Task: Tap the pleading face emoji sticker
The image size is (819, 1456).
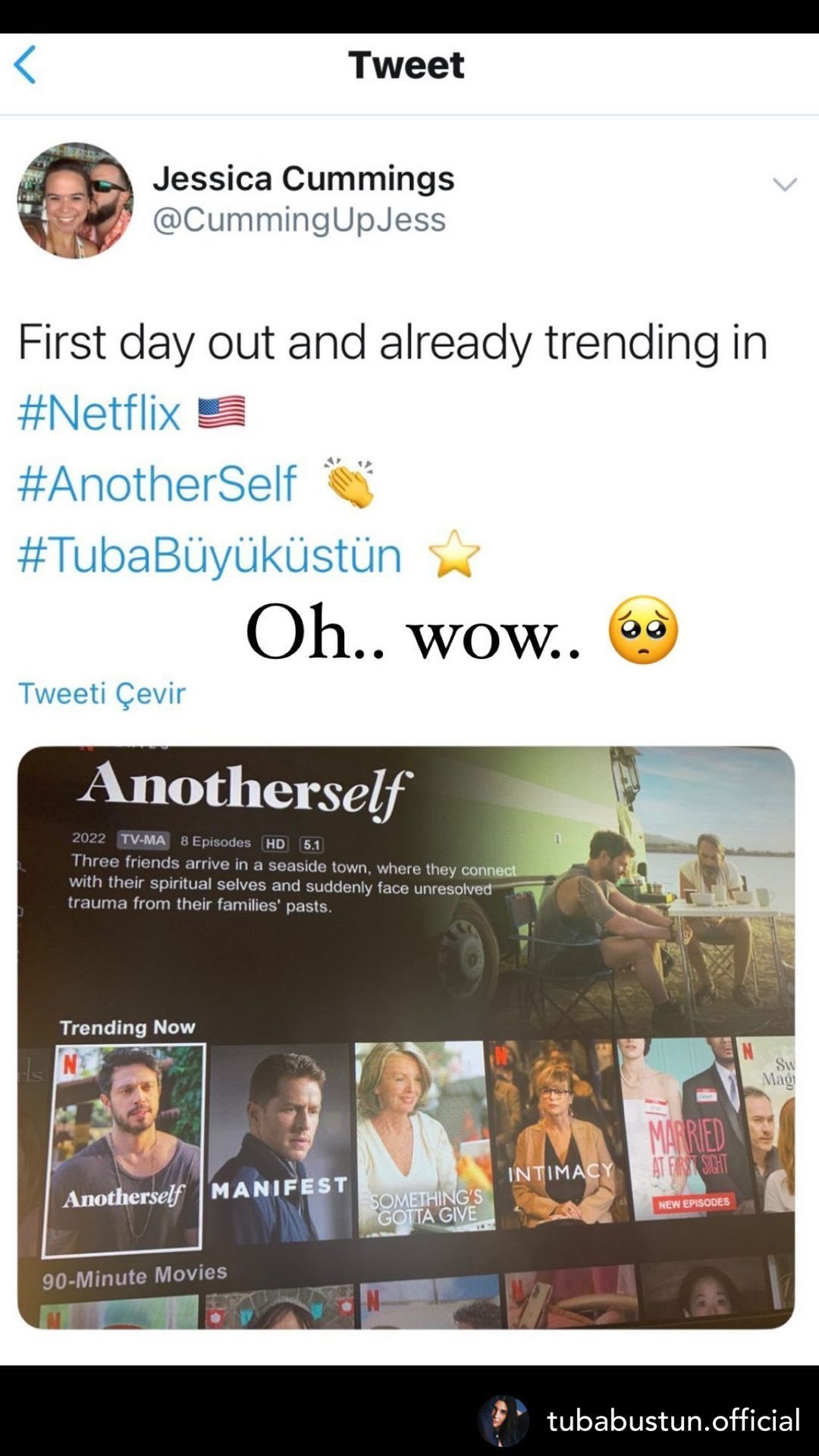Action: point(643,630)
